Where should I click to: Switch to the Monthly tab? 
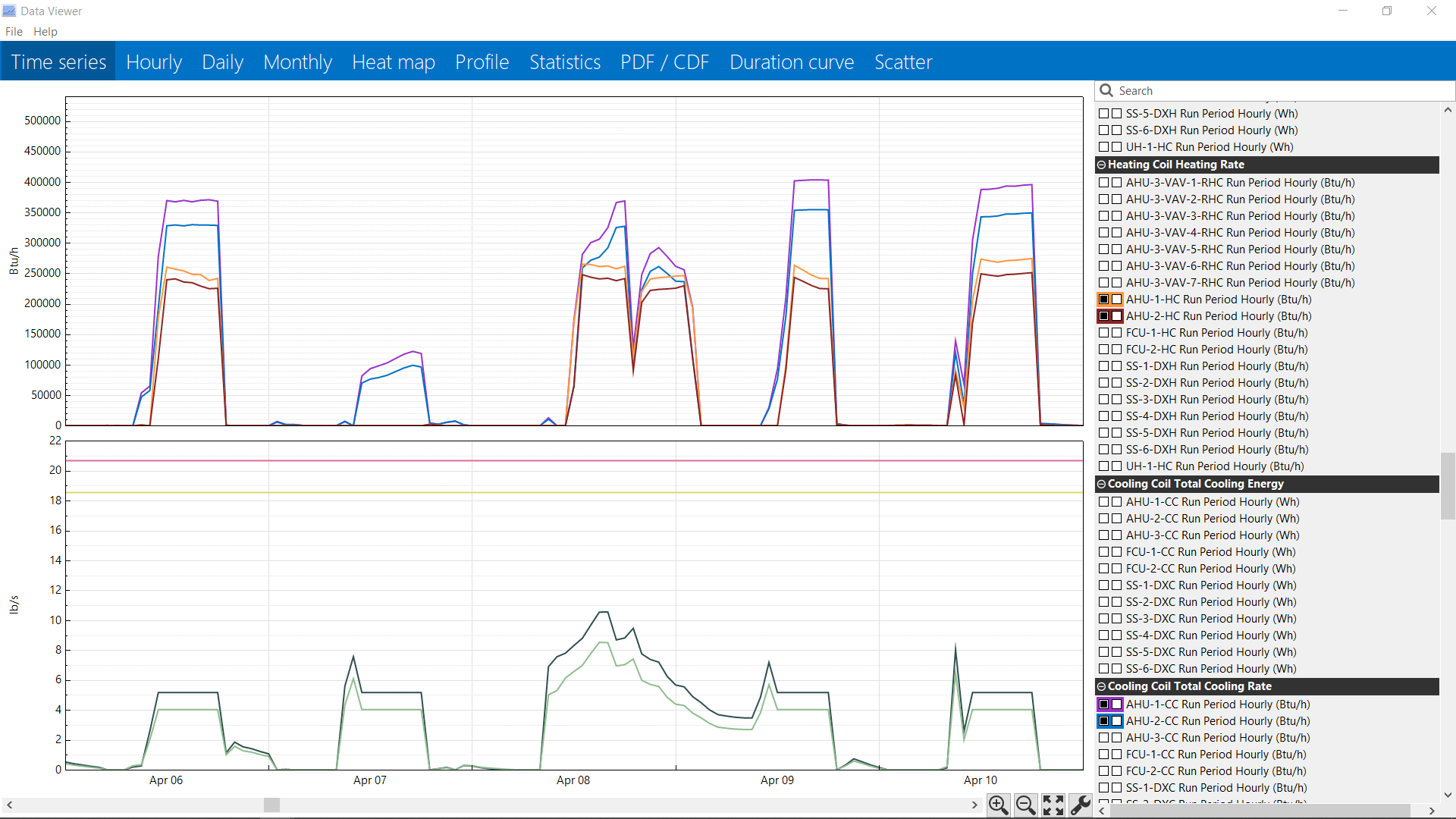[x=297, y=61]
